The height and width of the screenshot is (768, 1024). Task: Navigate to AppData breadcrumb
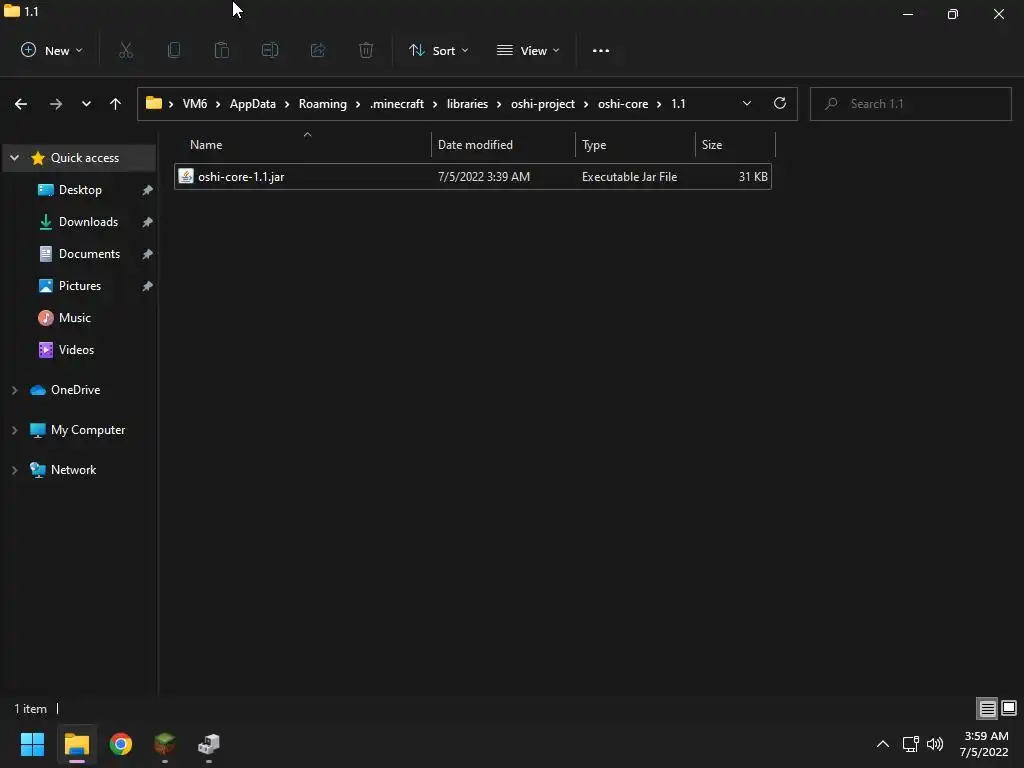tap(253, 104)
